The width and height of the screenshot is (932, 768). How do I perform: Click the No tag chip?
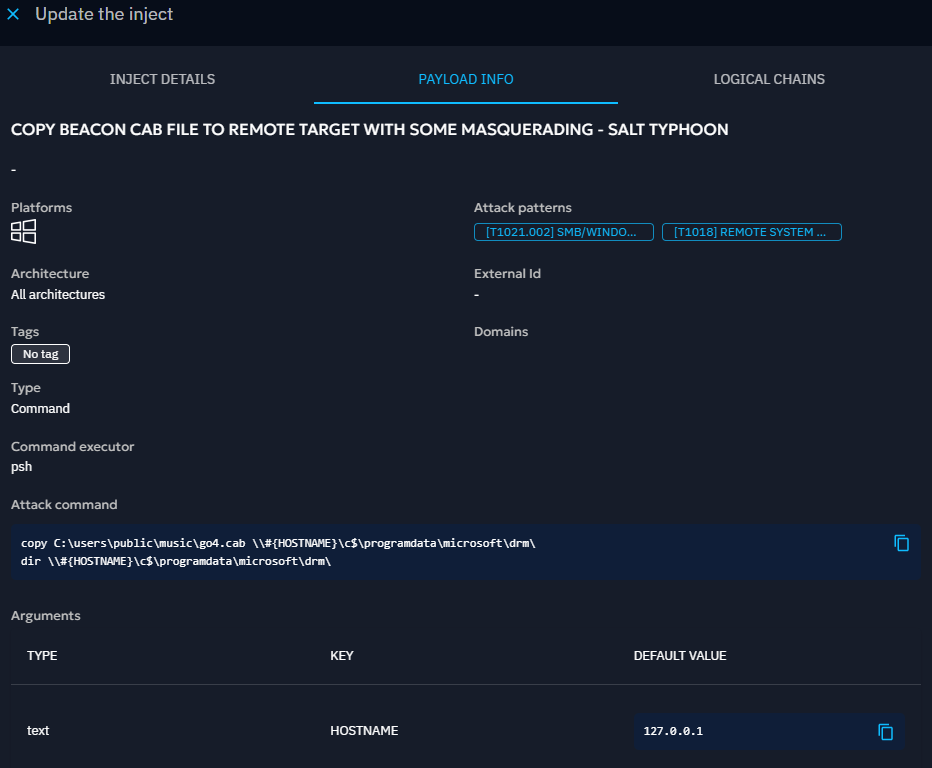tap(40, 354)
